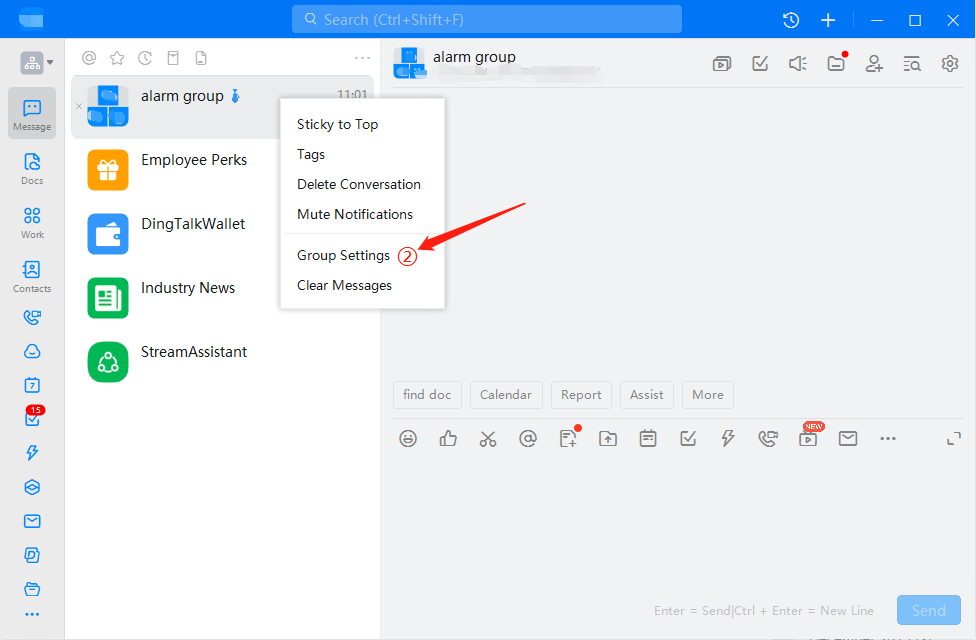Image resolution: width=976 pixels, height=640 pixels.
Task: Open group settings gear icon
Action: click(x=950, y=64)
